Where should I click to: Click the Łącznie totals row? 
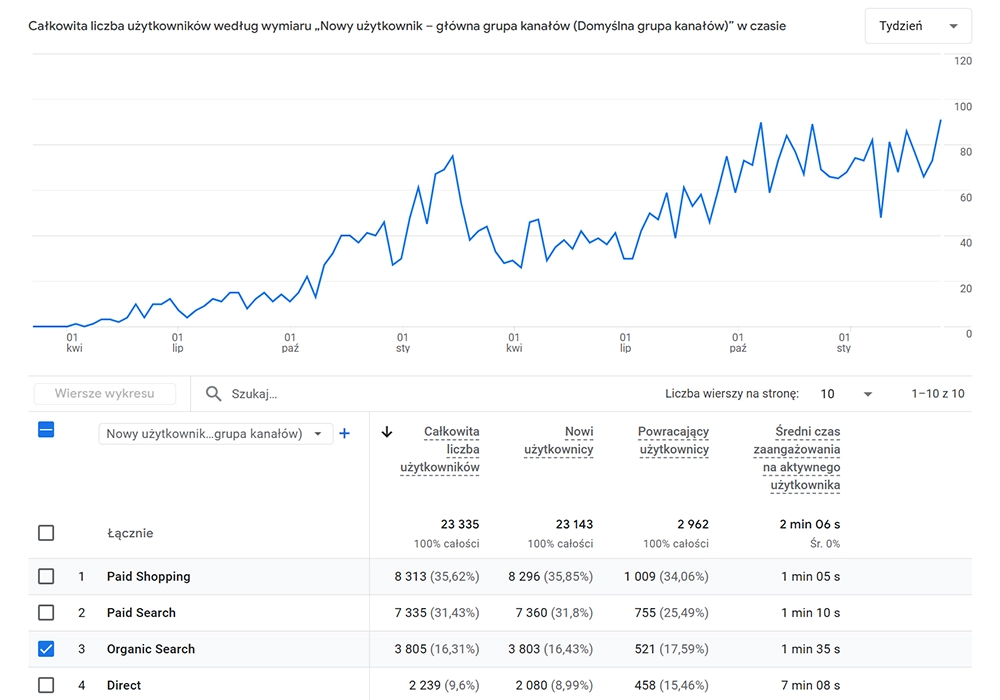(x=131, y=533)
